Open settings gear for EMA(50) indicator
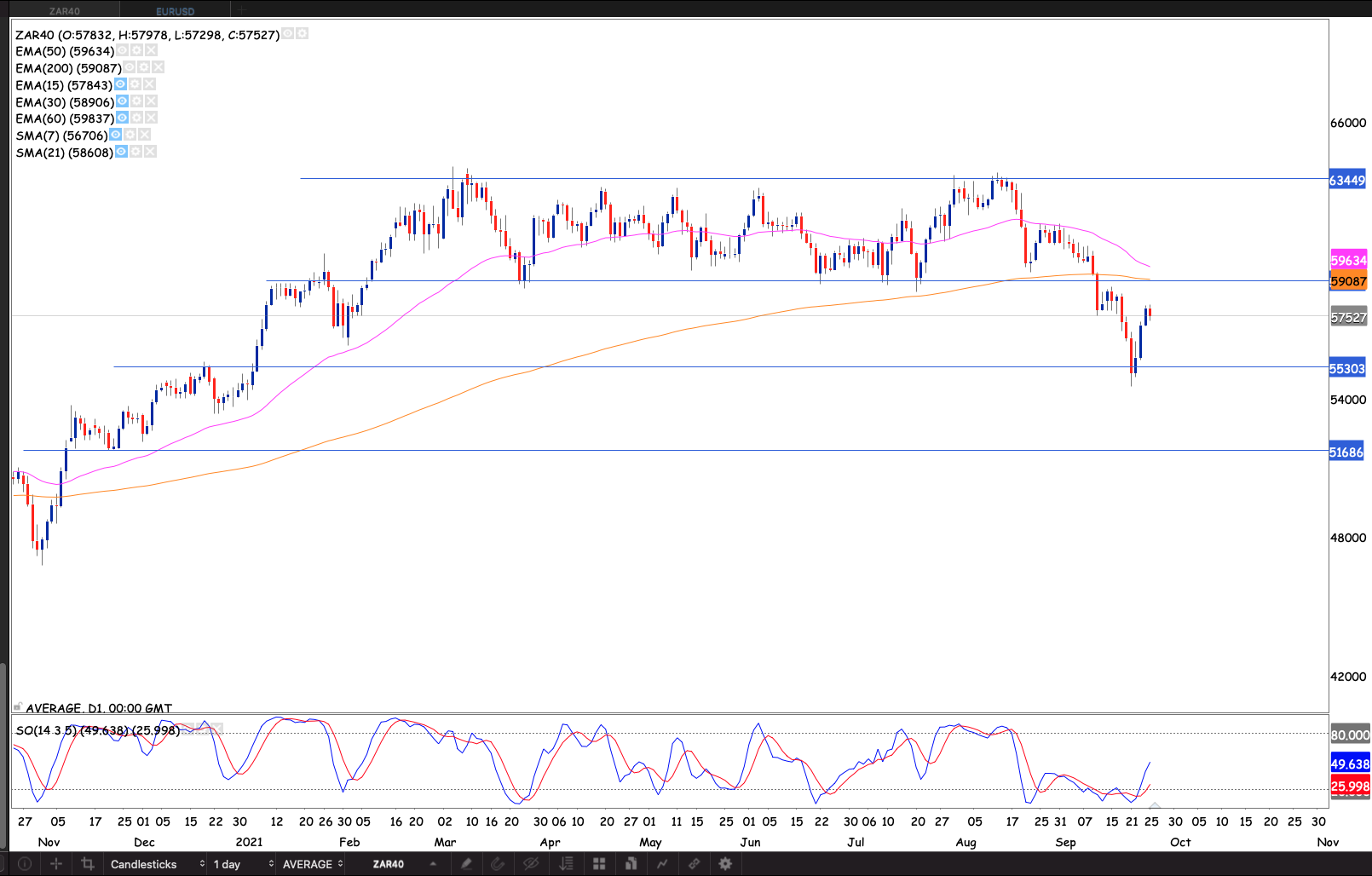 136,51
